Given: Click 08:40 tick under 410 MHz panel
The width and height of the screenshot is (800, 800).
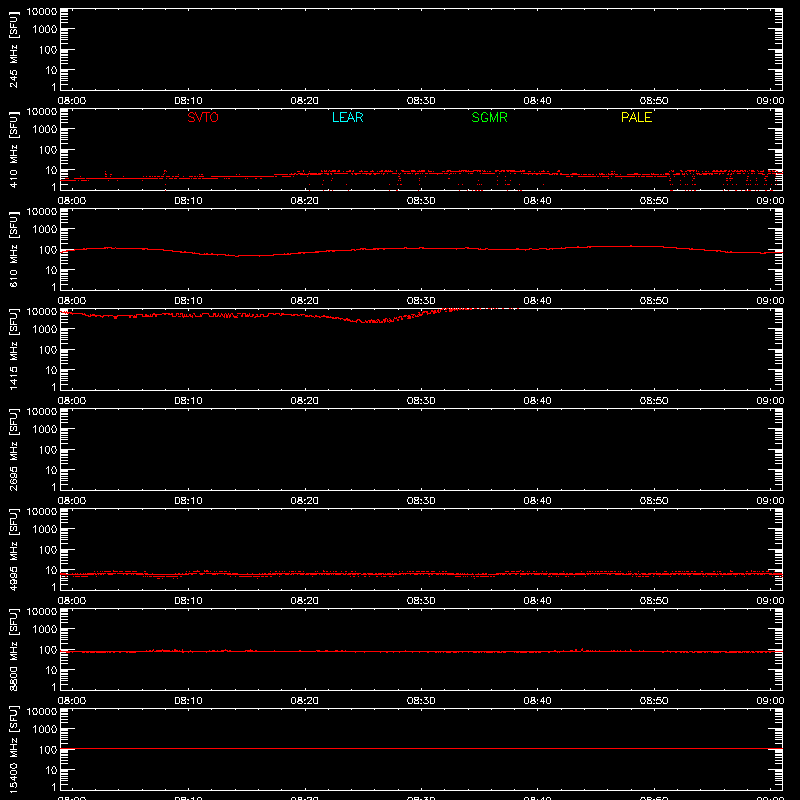Looking at the screenshot, I should [x=537, y=201].
